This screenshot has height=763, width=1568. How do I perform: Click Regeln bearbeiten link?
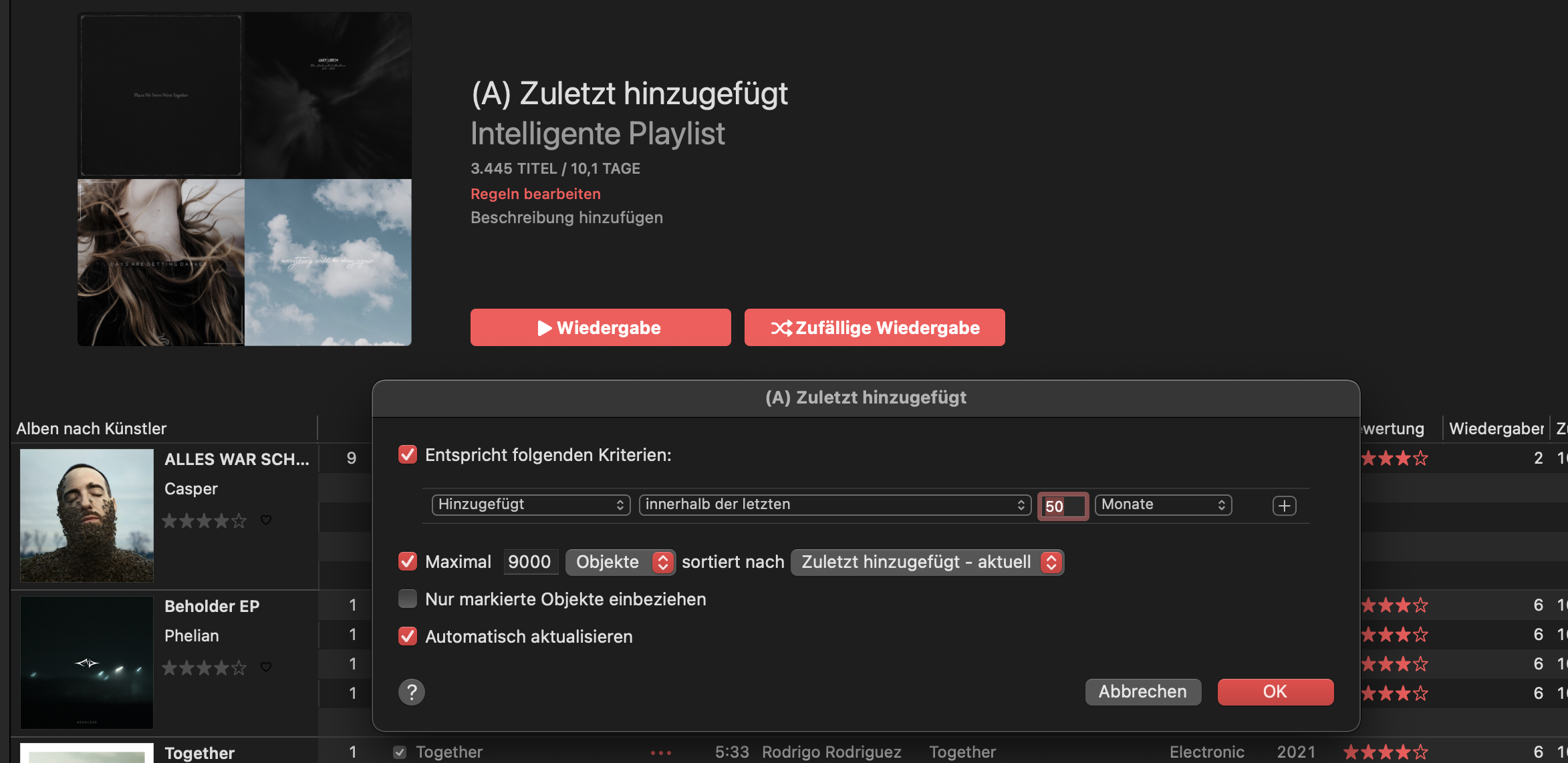point(535,194)
